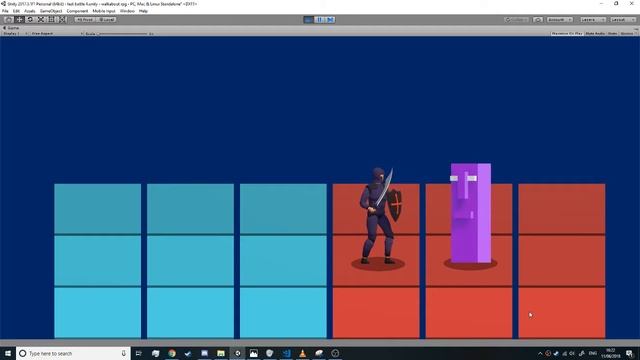
Task: Open the Window menu
Action: [x=127, y=11]
